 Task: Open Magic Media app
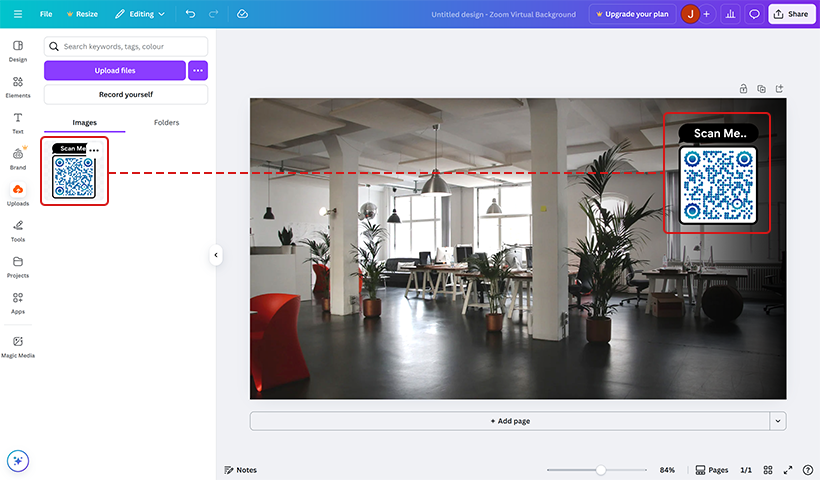[x=18, y=346]
